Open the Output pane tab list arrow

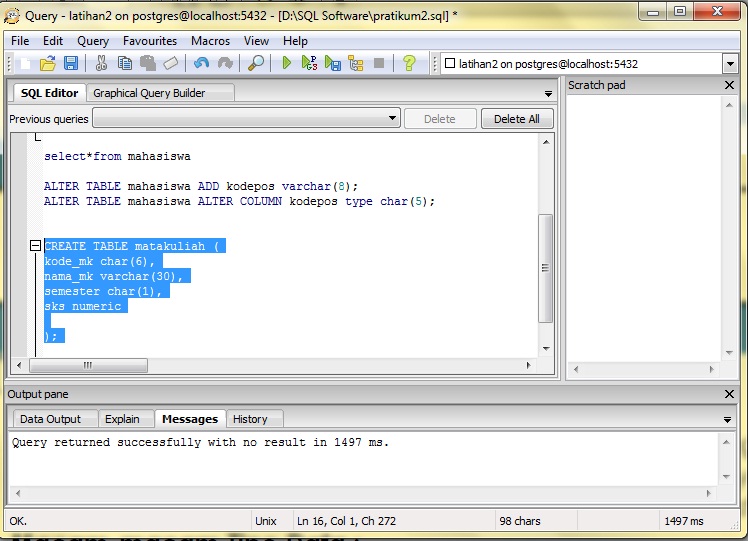[x=727, y=420]
